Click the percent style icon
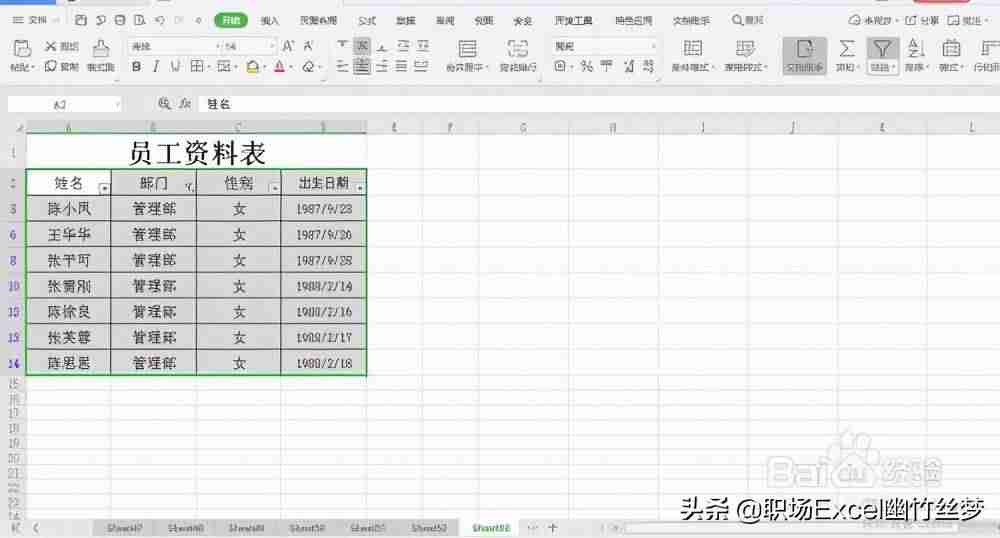 coord(587,66)
